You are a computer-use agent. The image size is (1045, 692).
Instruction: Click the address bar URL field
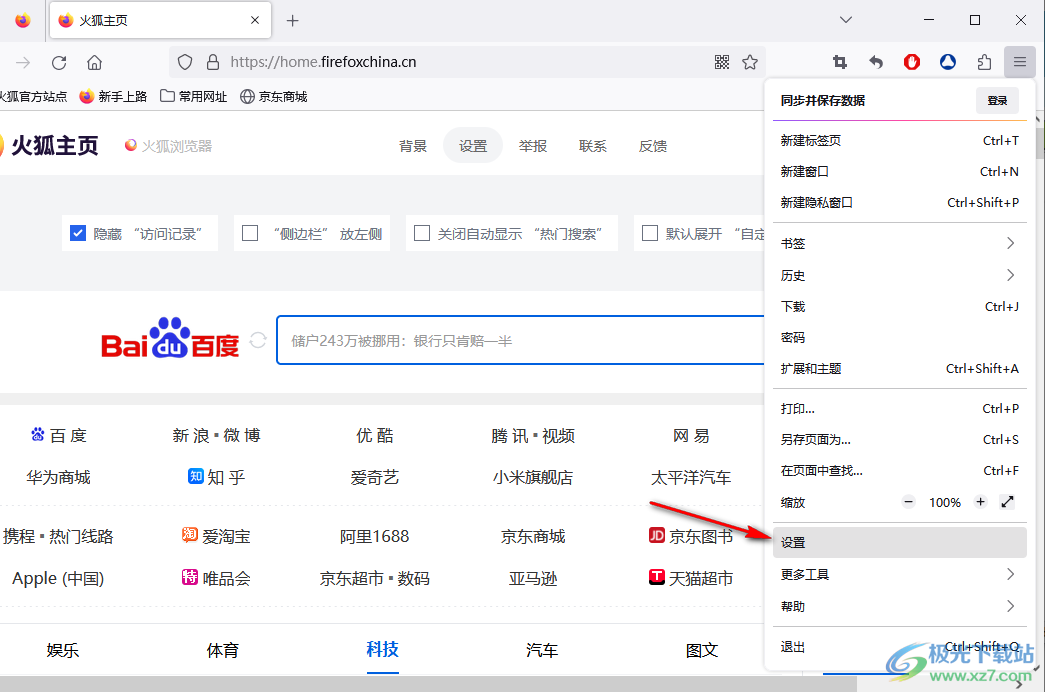click(x=467, y=63)
